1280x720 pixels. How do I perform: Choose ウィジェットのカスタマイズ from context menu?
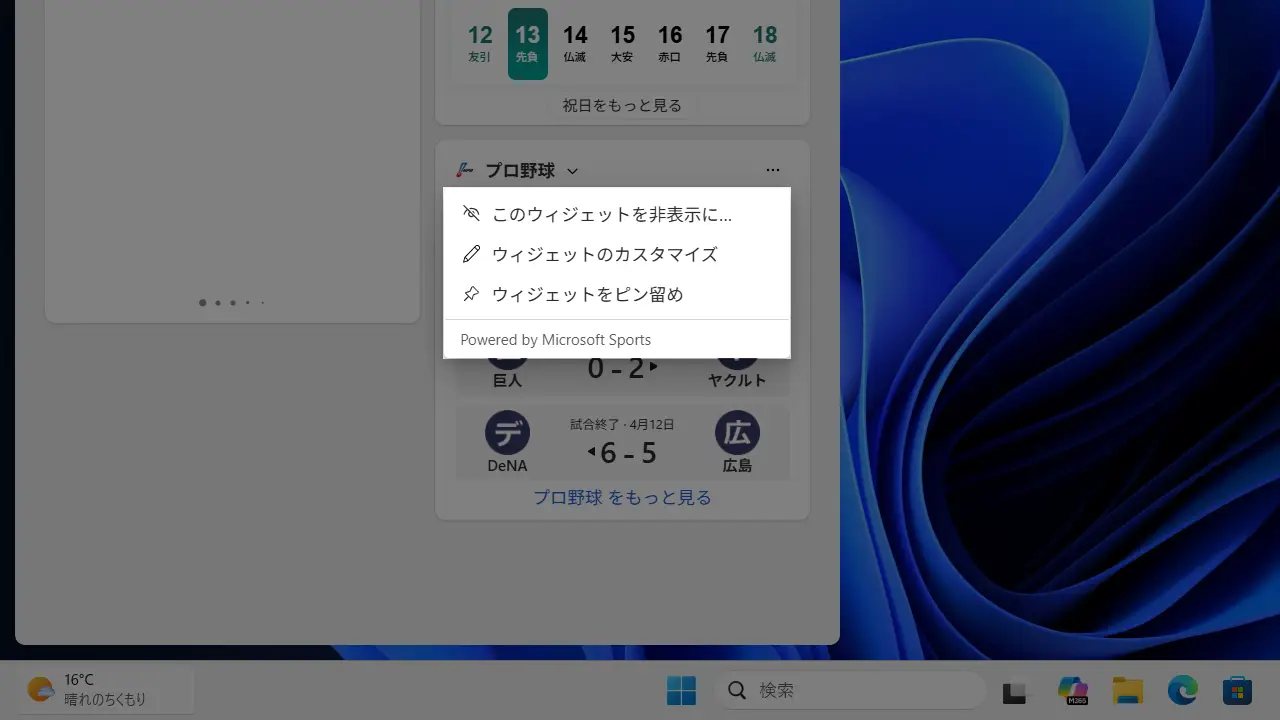tap(604, 254)
